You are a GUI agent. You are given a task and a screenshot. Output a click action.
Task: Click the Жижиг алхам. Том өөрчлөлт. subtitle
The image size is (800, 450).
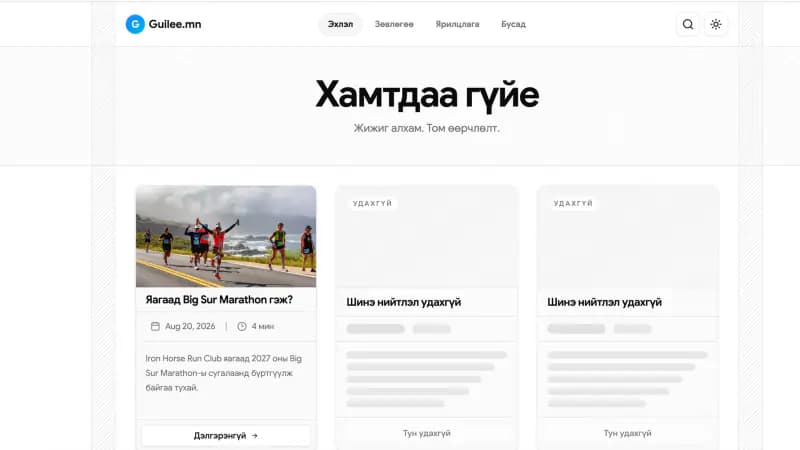tap(427, 128)
